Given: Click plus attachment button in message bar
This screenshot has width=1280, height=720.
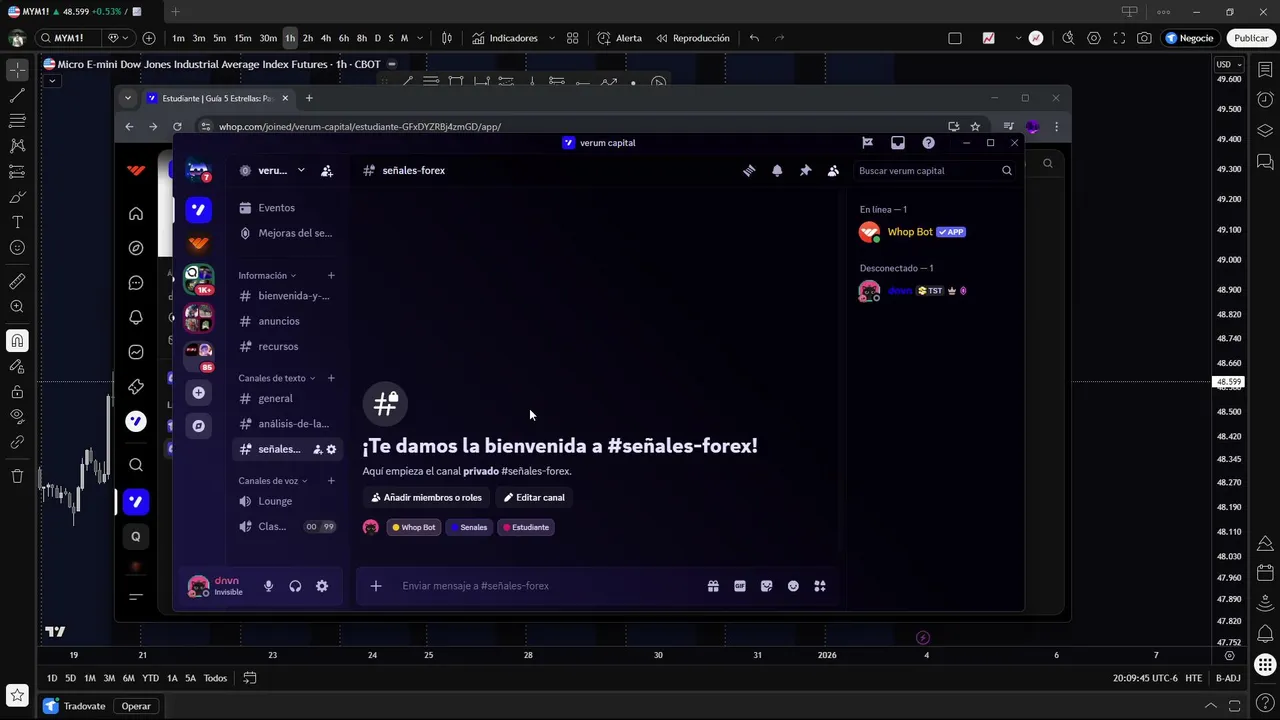Looking at the screenshot, I should [376, 586].
